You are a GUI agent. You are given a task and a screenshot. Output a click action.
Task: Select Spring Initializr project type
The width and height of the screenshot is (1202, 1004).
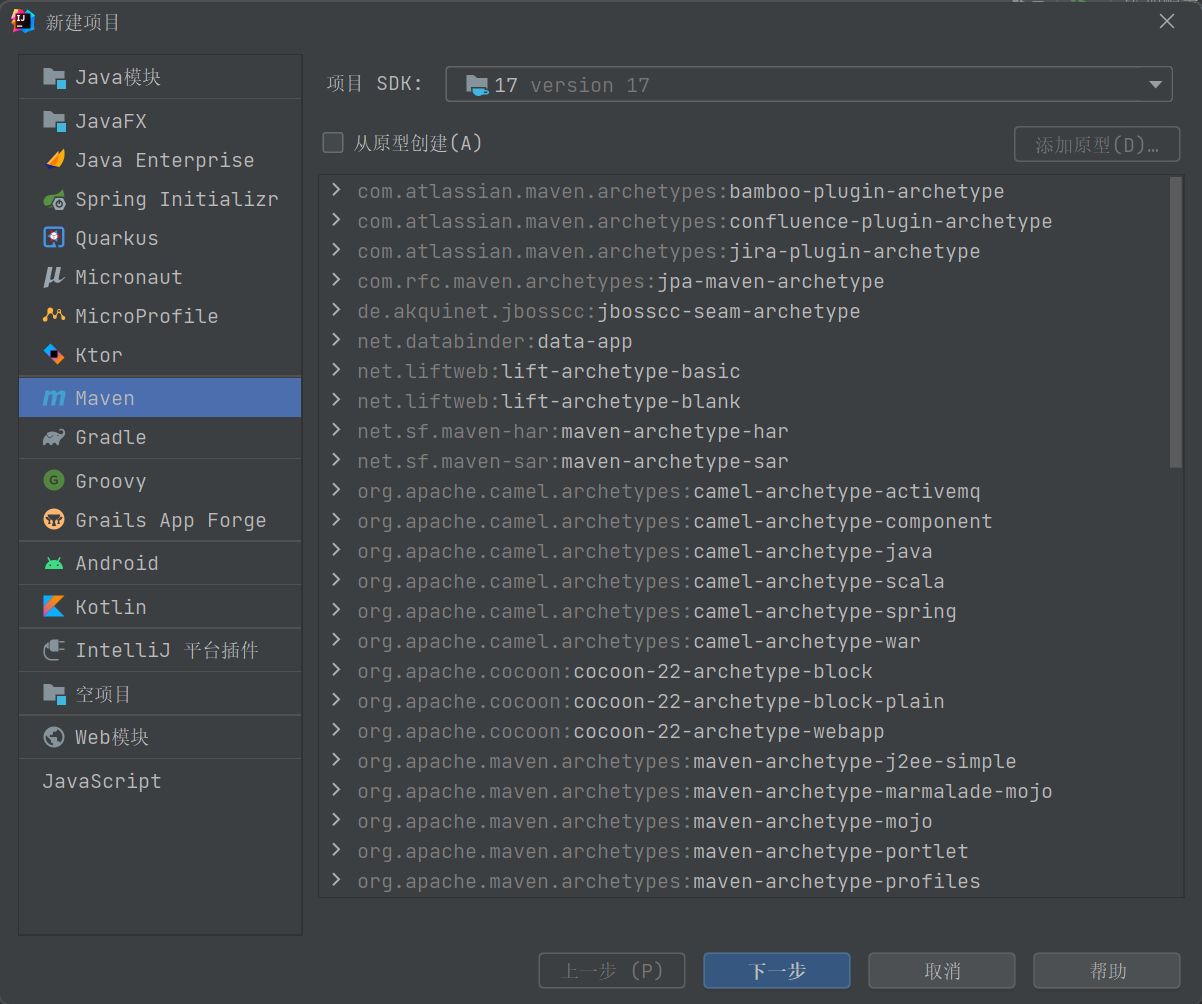coord(160,199)
